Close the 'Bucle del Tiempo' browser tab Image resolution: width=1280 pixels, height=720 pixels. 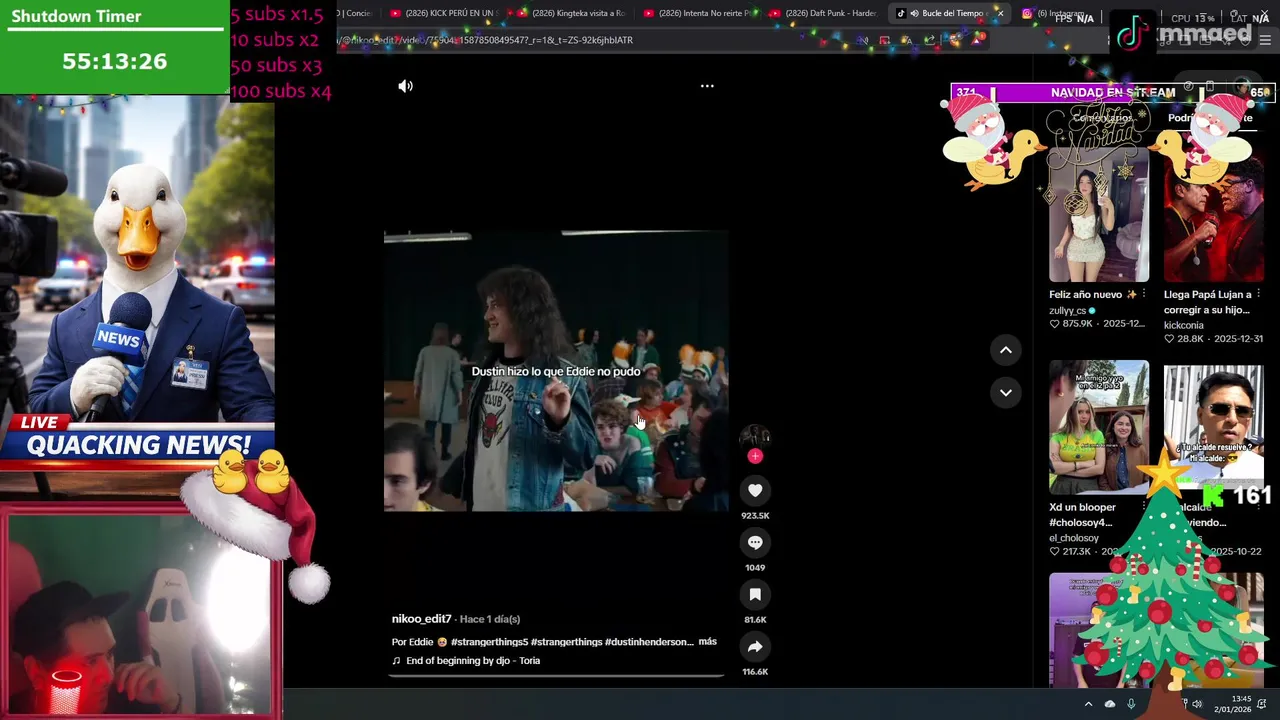pos(999,13)
